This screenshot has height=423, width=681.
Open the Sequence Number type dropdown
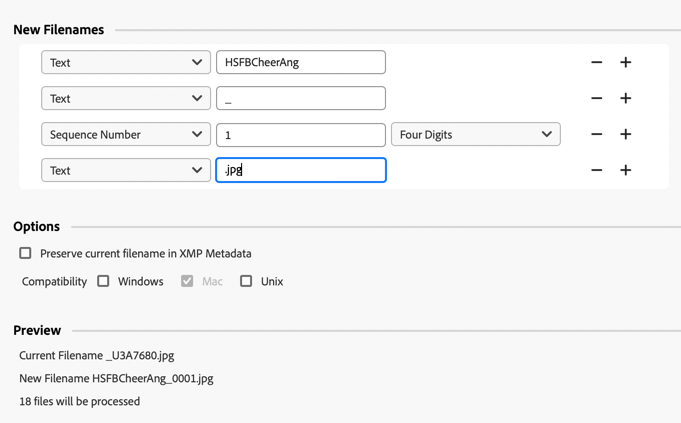tap(126, 134)
